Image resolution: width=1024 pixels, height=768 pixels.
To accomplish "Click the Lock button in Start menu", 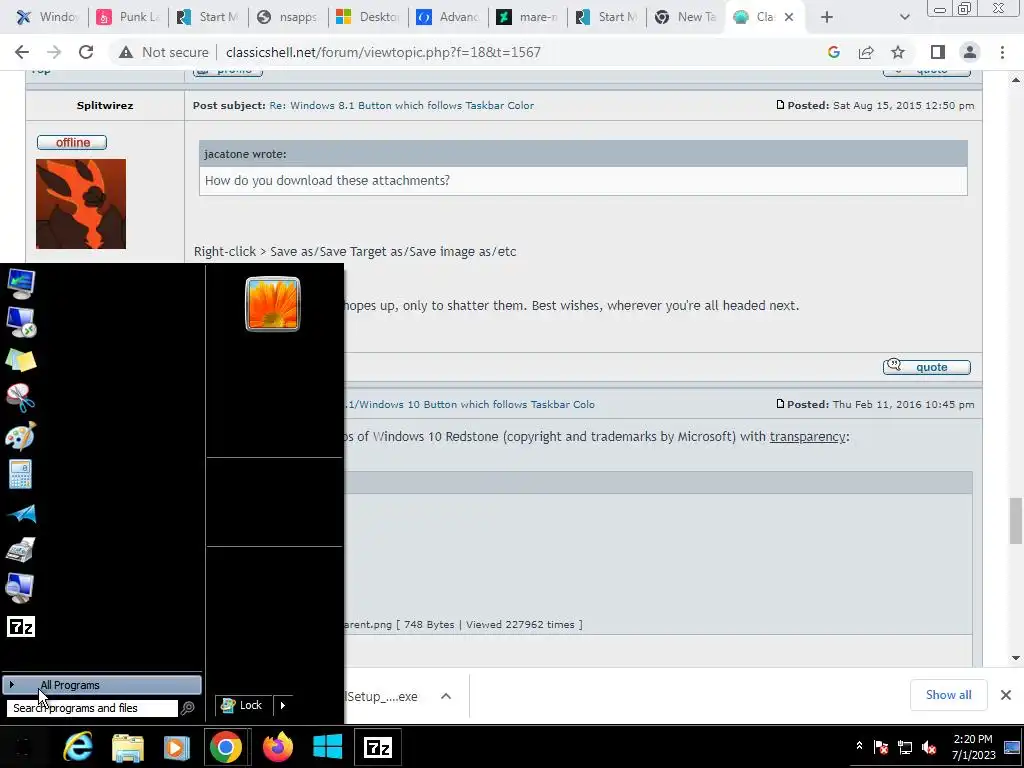I will [243, 705].
